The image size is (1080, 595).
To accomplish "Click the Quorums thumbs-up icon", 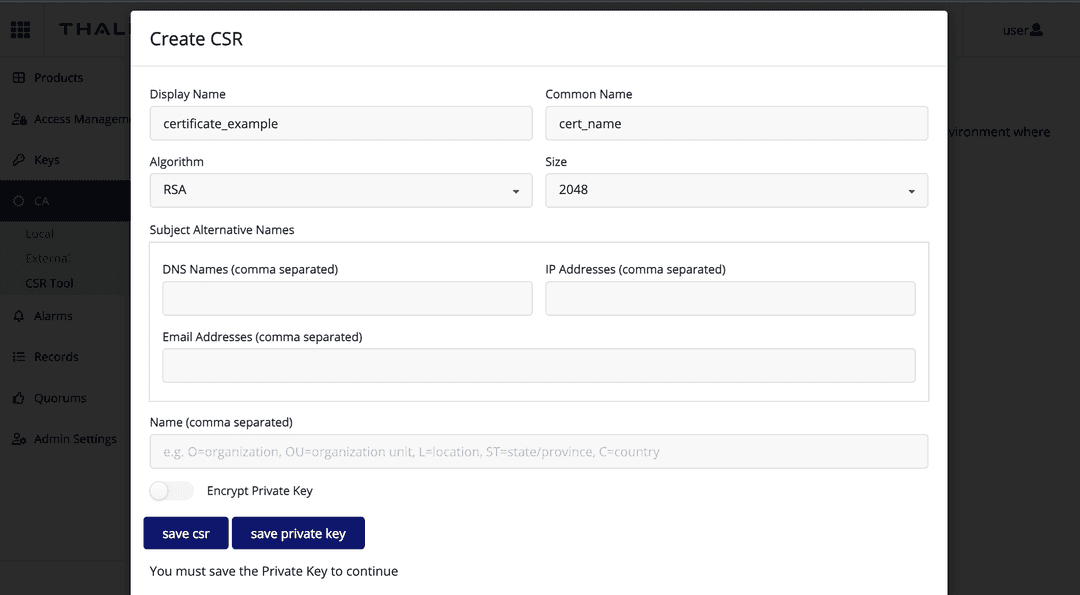I will click(x=19, y=398).
